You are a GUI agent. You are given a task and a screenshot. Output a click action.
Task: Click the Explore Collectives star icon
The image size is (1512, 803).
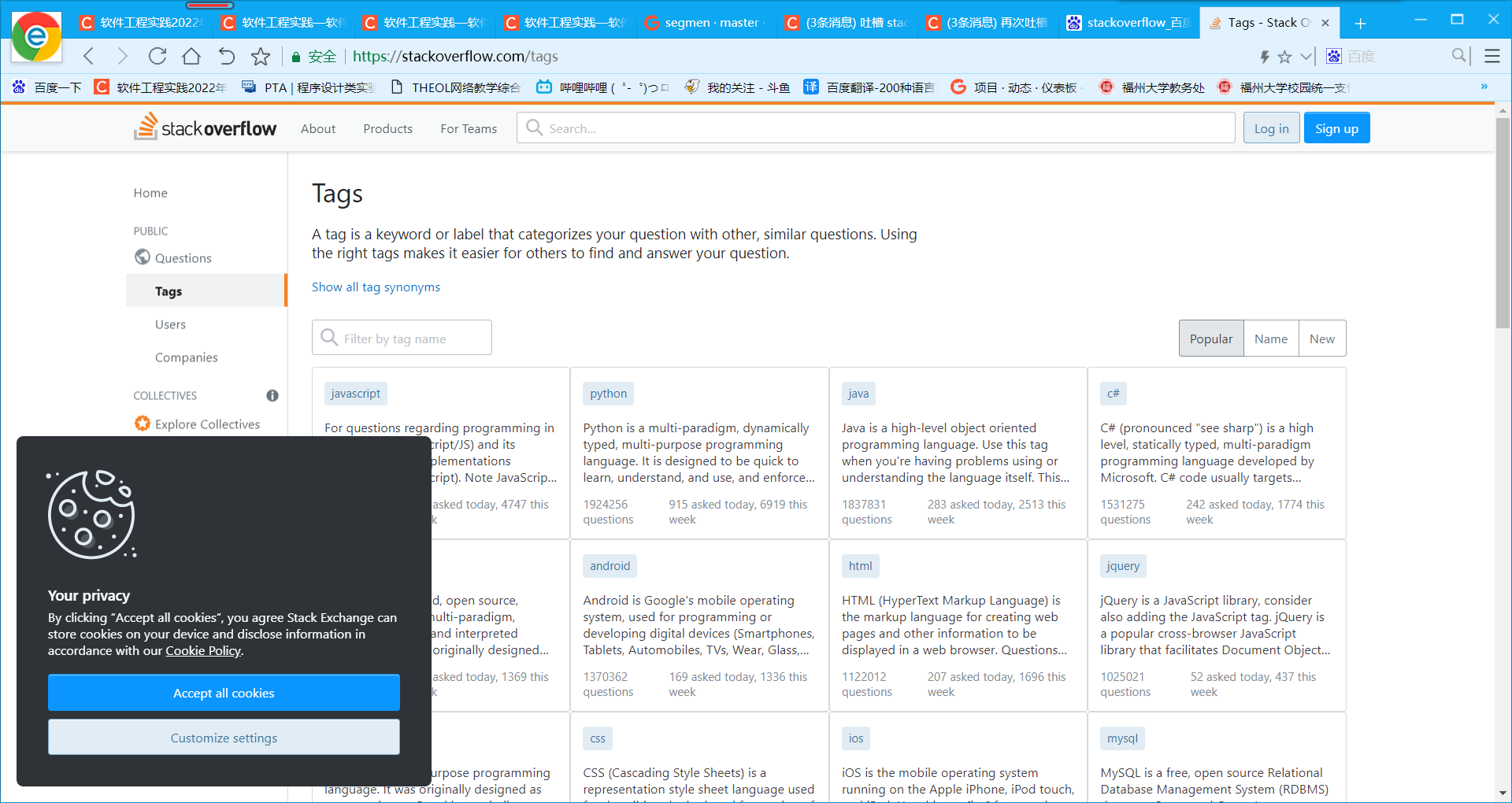click(x=143, y=424)
